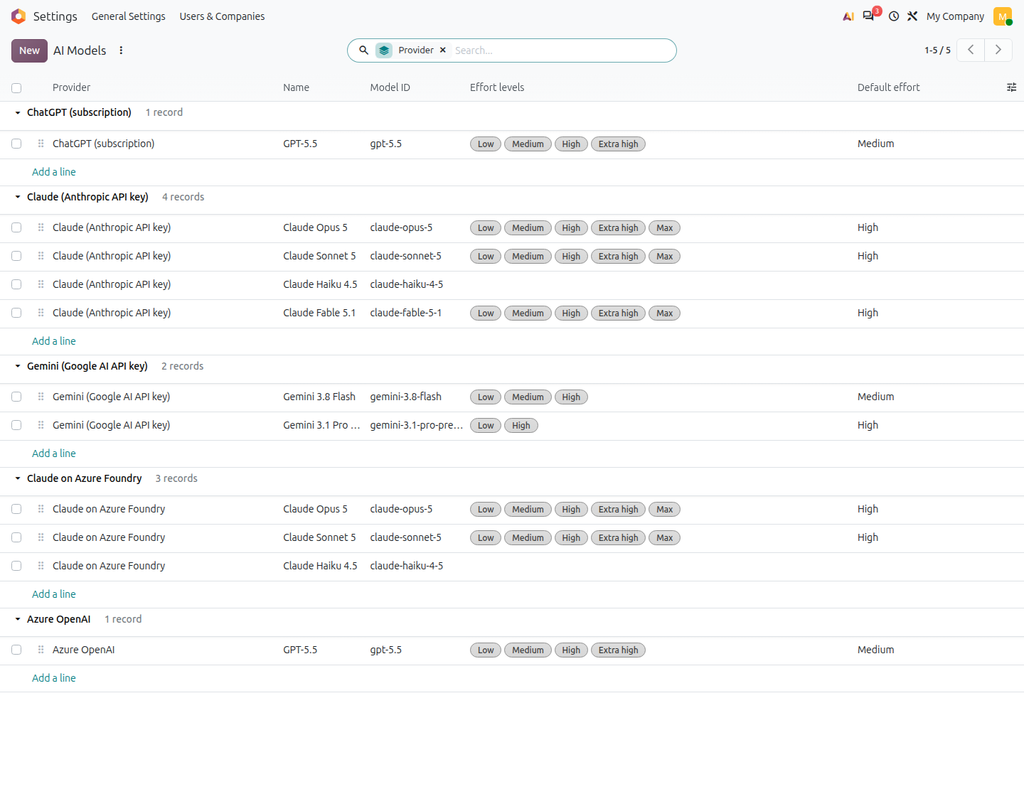Screen dimensions: 1024x789
Task: Collapse the ChatGPT (subscription) group
Action: click(x=18, y=113)
